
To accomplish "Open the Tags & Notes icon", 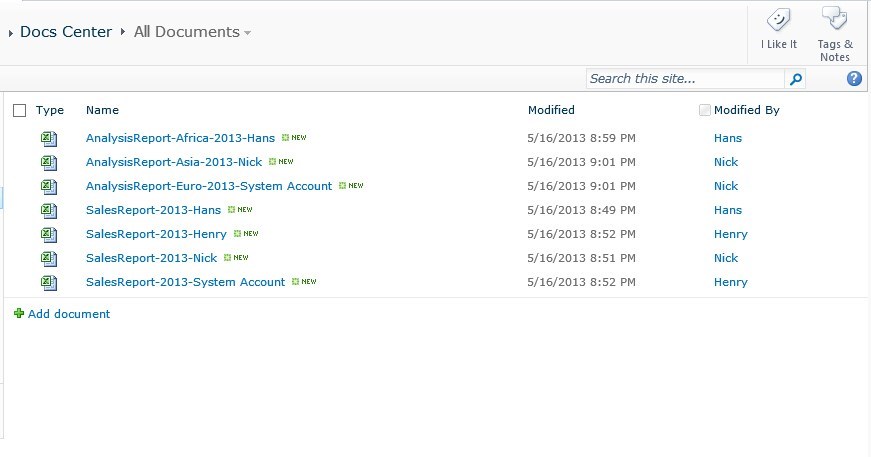I will coord(834,19).
